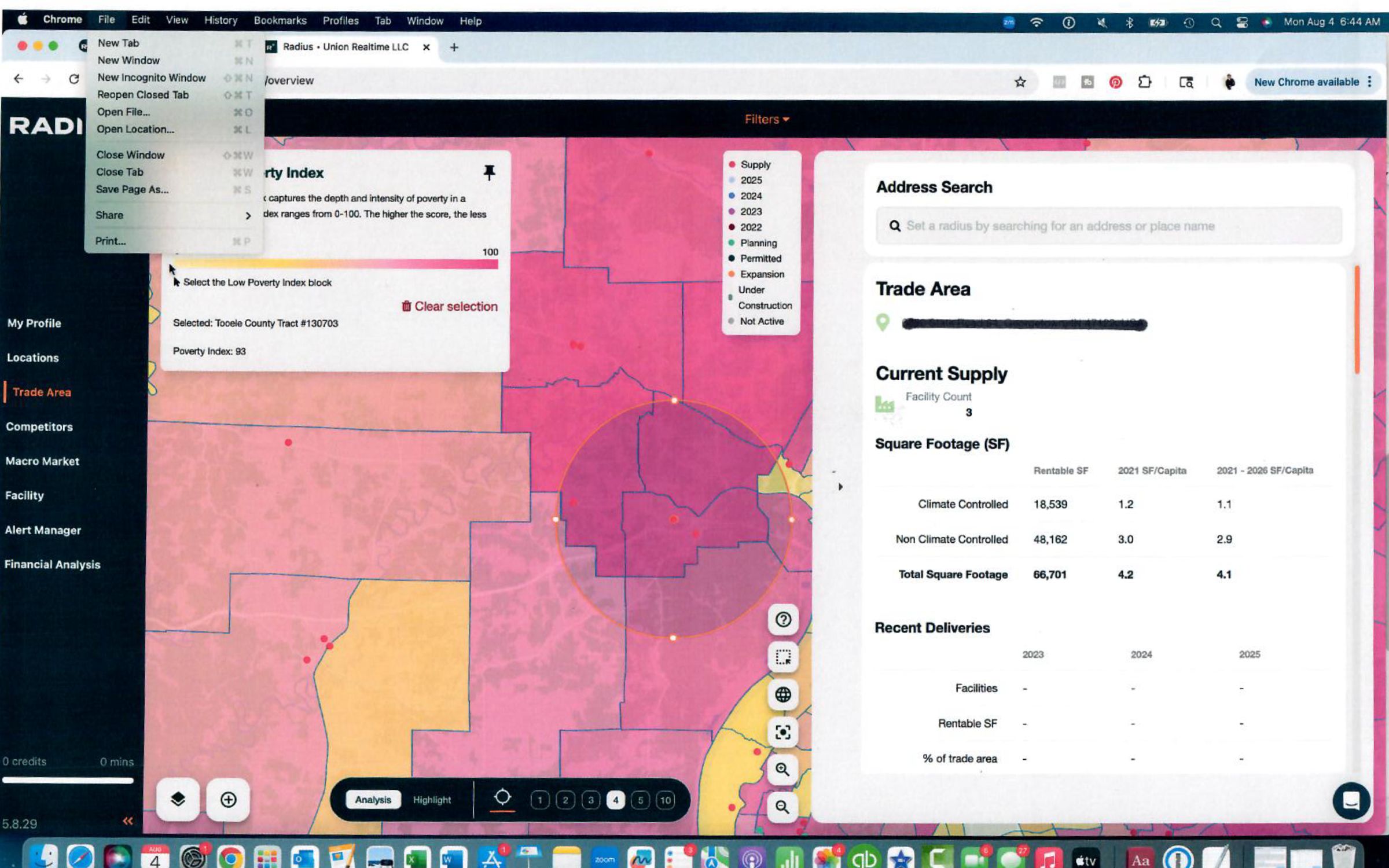
Task: Click the poverty index gradient bar
Action: 336,264
